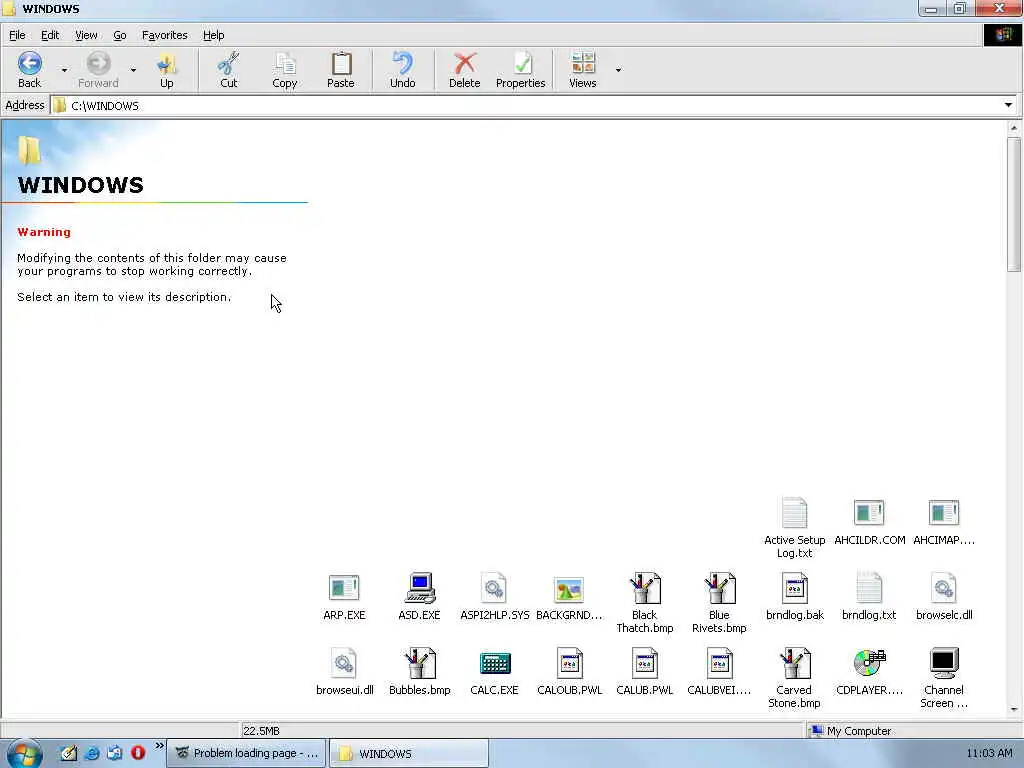The height and width of the screenshot is (768, 1024).
Task: Select Blue Rivets.bmp file
Action: click(x=719, y=603)
